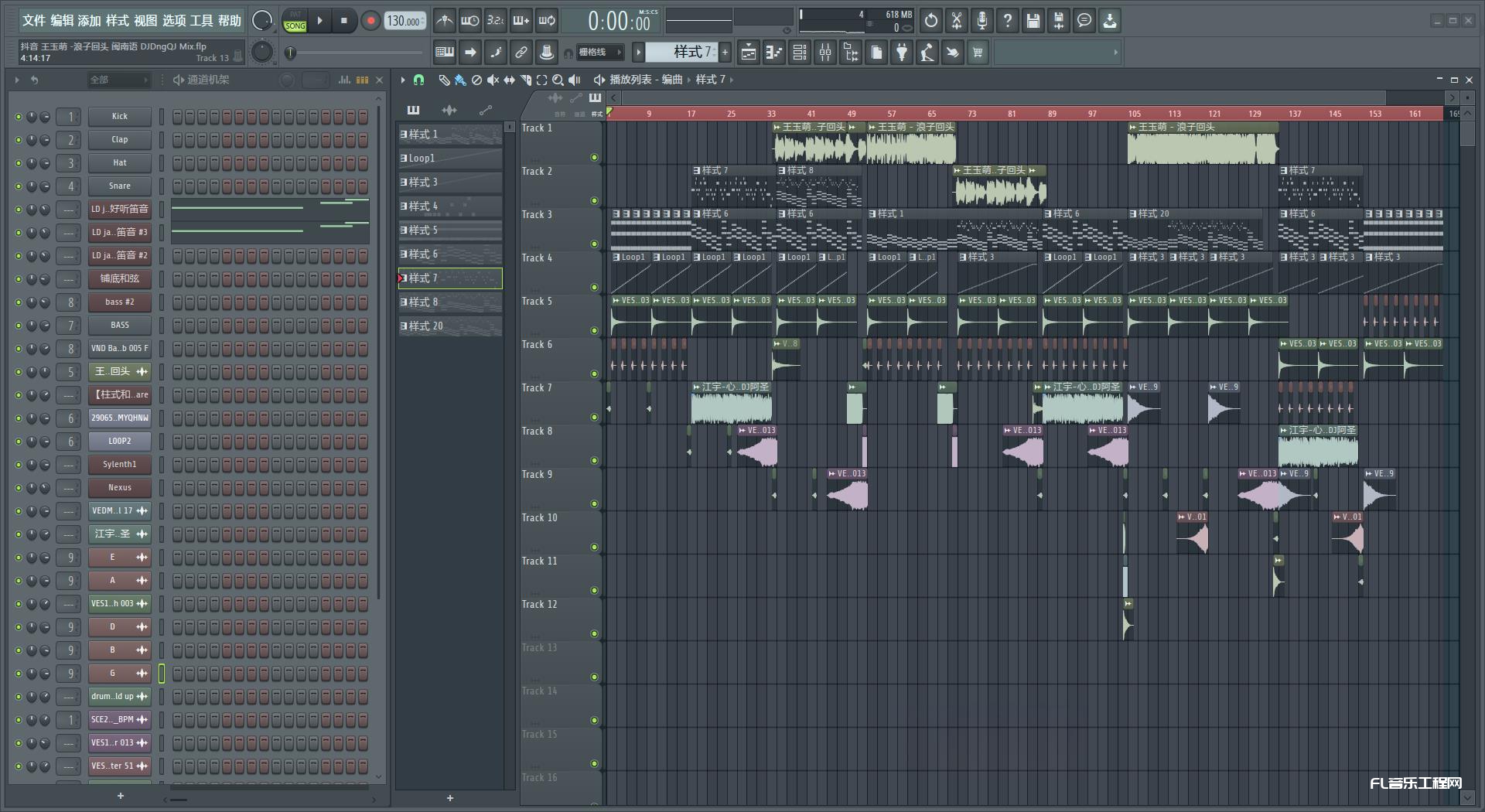The width and height of the screenshot is (1485, 812).
Task: Open the 选项 menu
Action: click(174, 20)
